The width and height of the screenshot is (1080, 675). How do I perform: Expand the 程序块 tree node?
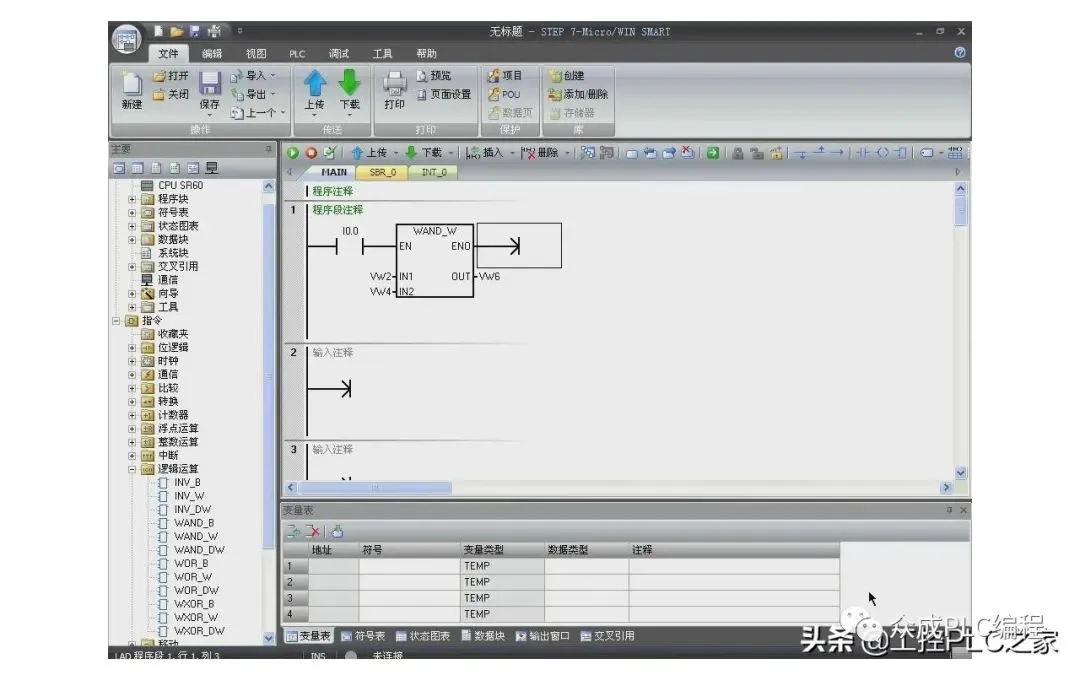pos(132,199)
